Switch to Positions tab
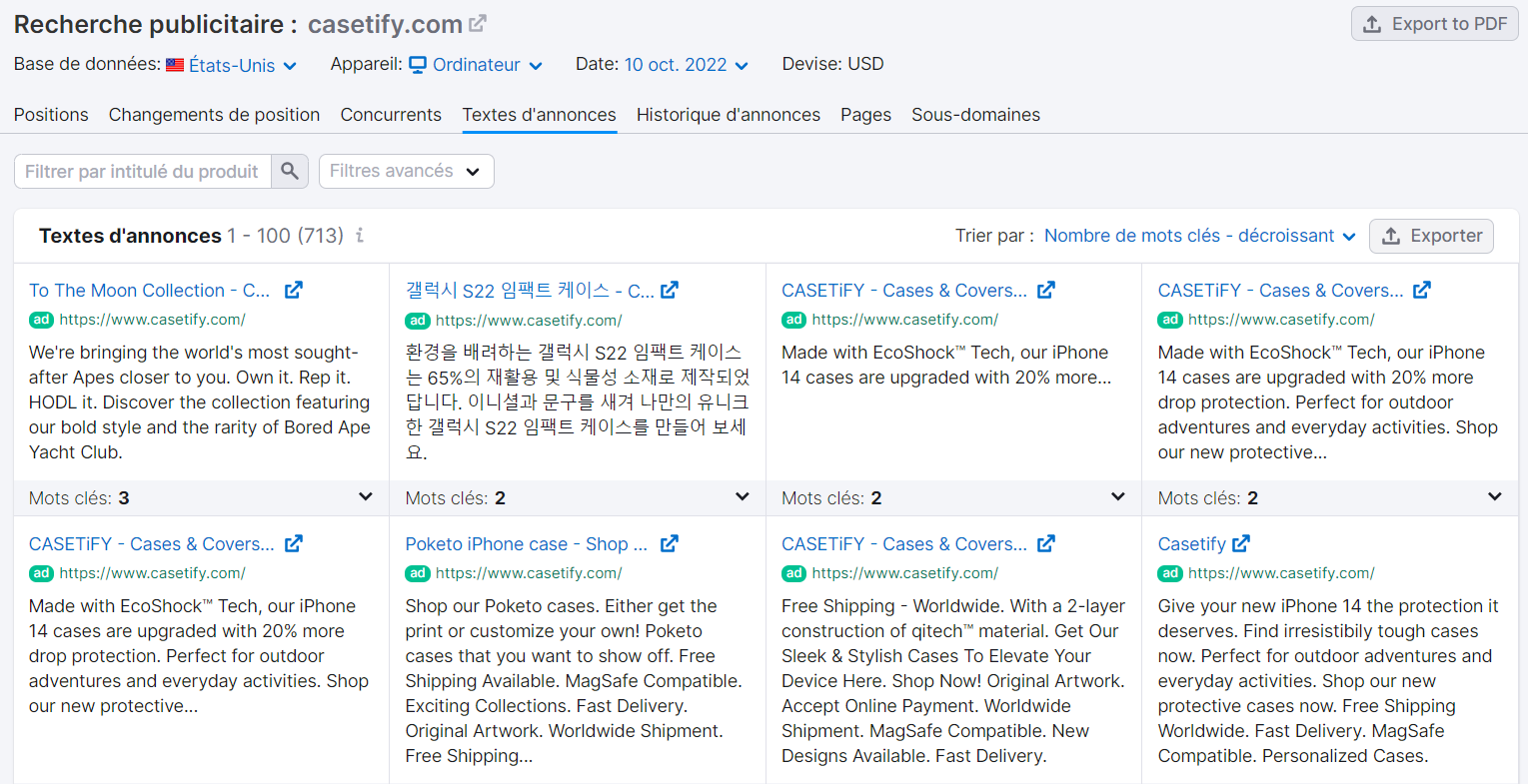The height and width of the screenshot is (784, 1528). (51, 115)
